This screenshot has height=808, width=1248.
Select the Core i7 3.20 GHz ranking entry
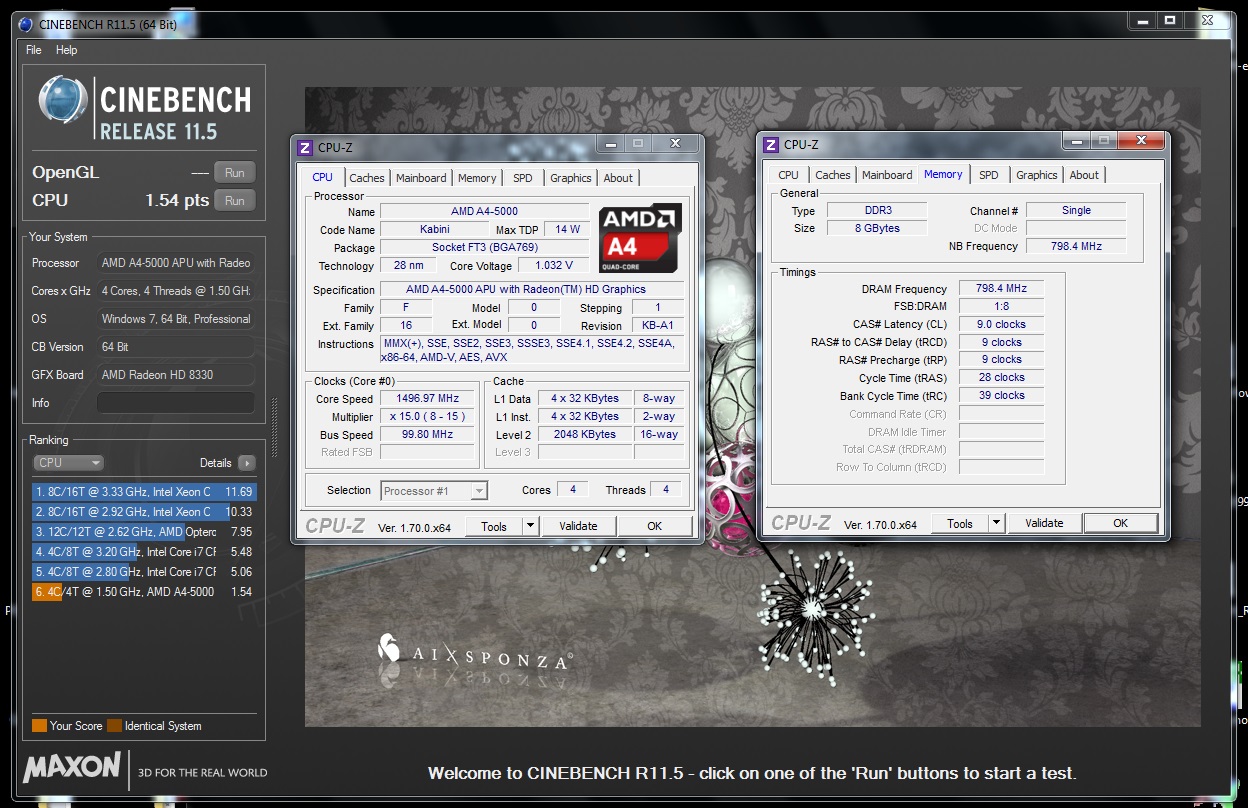(x=144, y=552)
